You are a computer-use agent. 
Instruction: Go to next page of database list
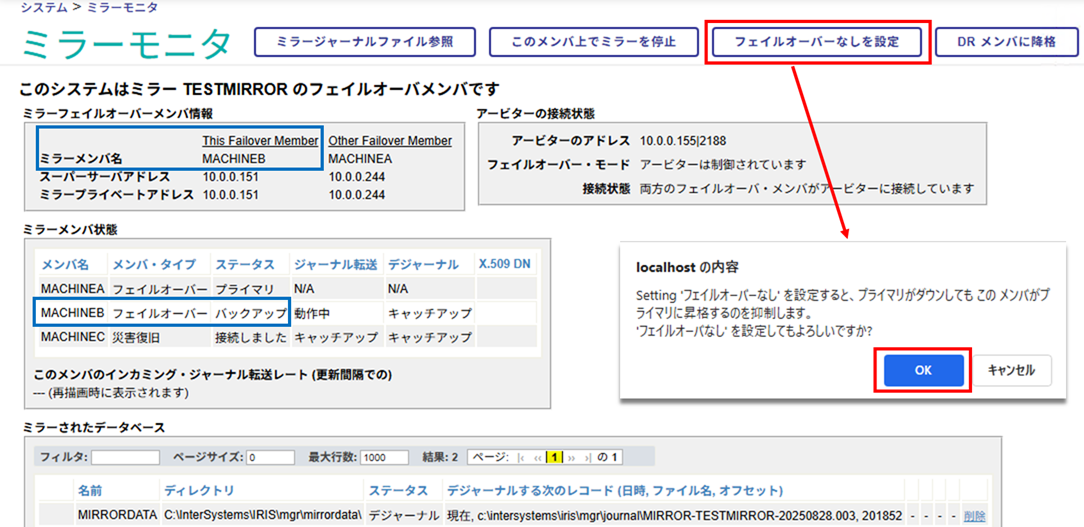(572, 457)
